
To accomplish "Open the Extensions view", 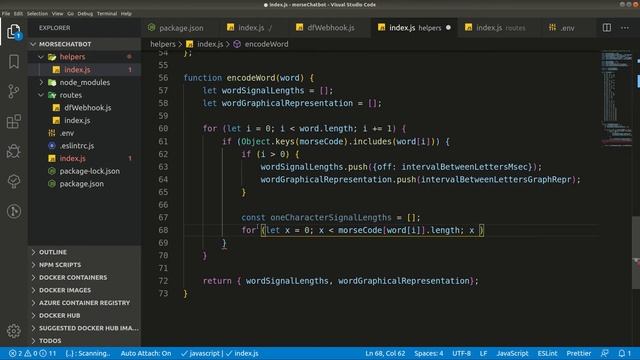I will 13,121.
